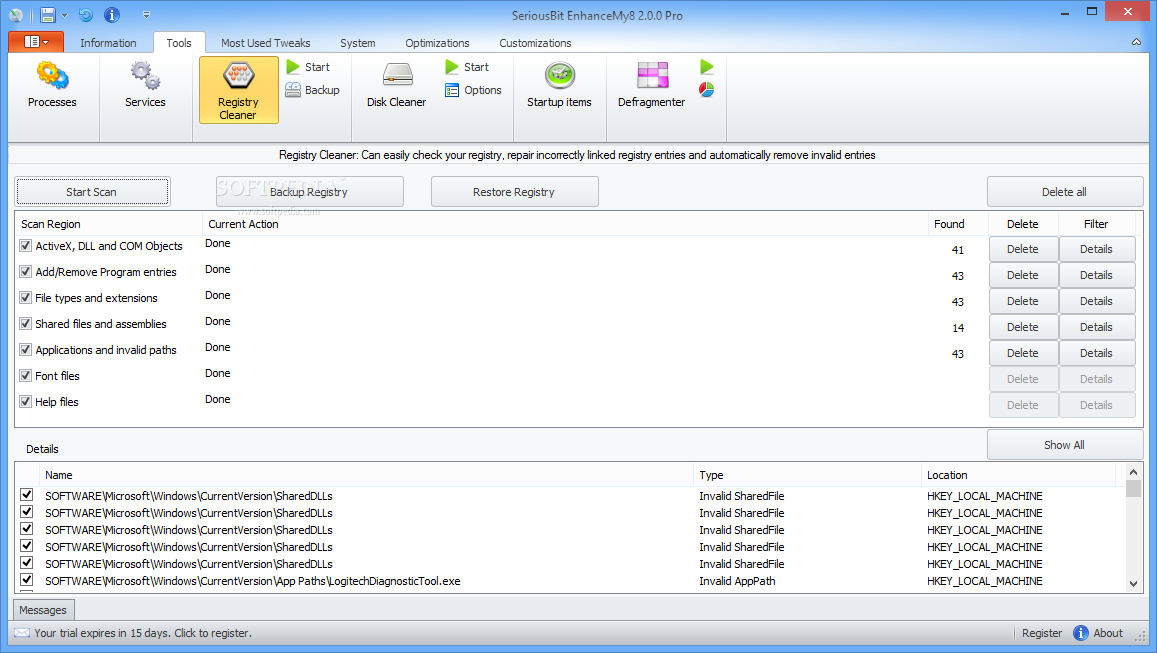The width and height of the screenshot is (1157, 653).
Task: Uncheck File types and extensions
Action: (x=26, y=297)
